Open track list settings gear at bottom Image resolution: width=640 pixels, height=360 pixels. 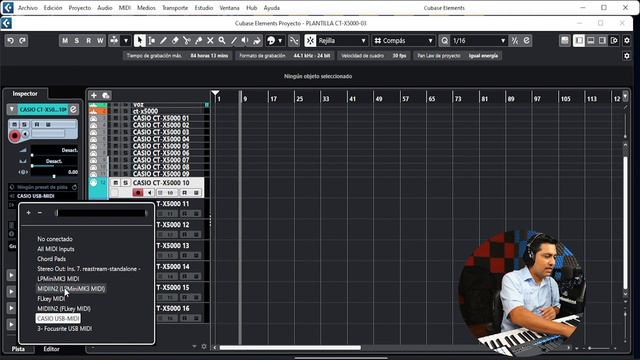[x=204, y=347]
